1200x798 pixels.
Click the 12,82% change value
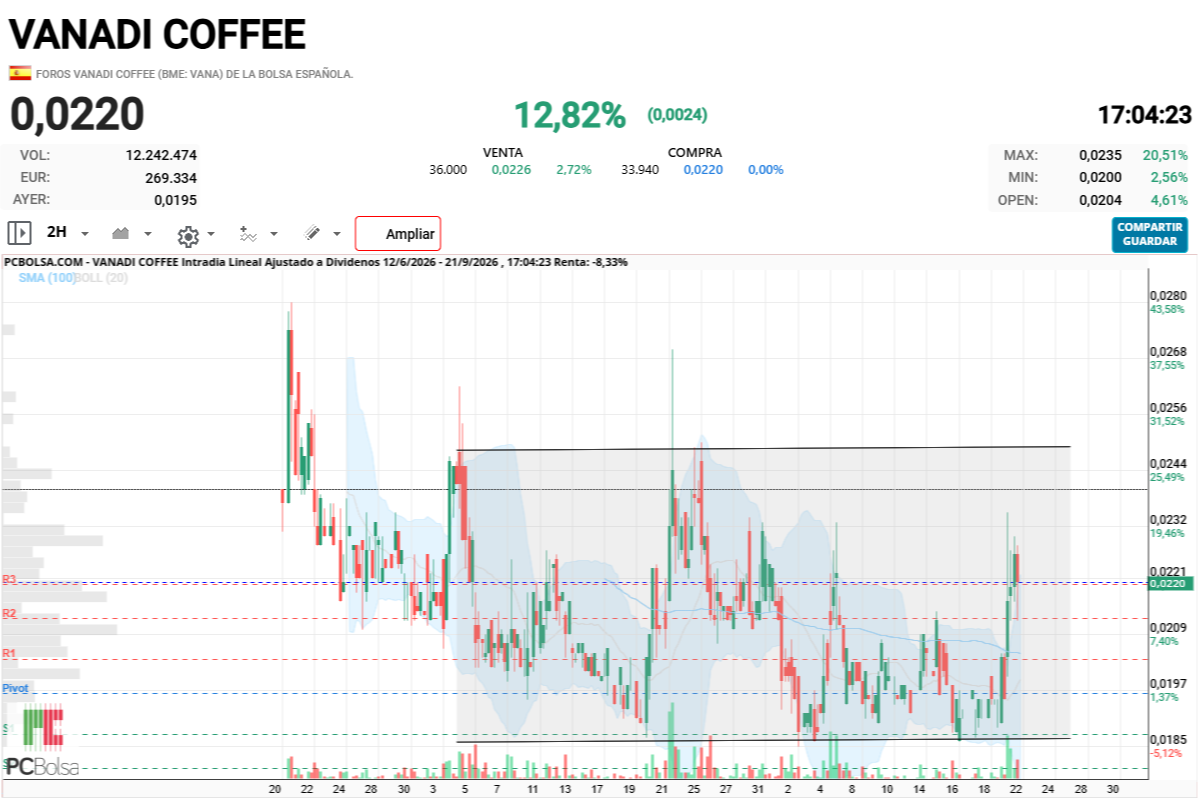click(x=569, y=115)
